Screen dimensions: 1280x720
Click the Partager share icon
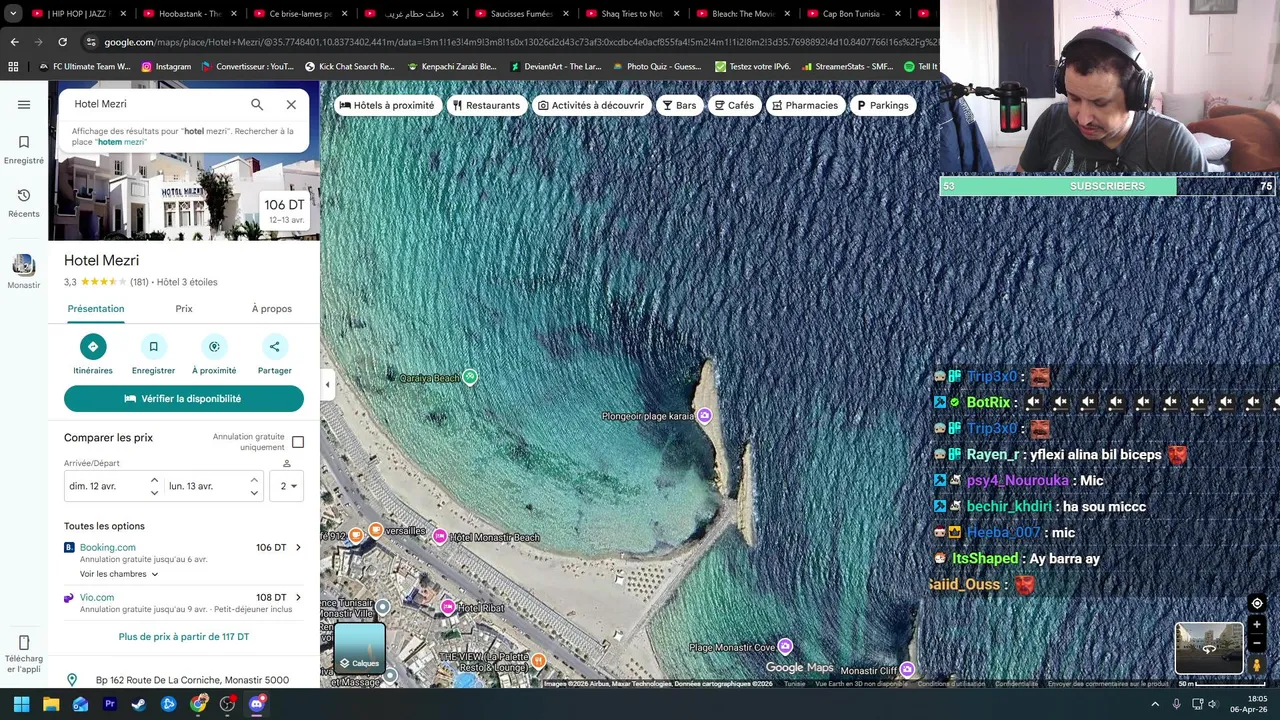[x=274, y=346]
